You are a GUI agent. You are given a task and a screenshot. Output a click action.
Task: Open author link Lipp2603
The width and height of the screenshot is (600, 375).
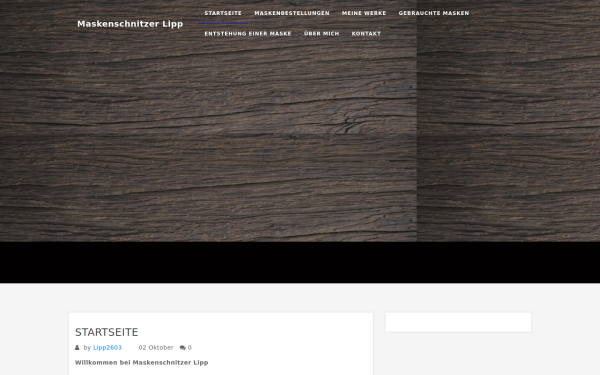pyautogui.click(x=107, y=347)
